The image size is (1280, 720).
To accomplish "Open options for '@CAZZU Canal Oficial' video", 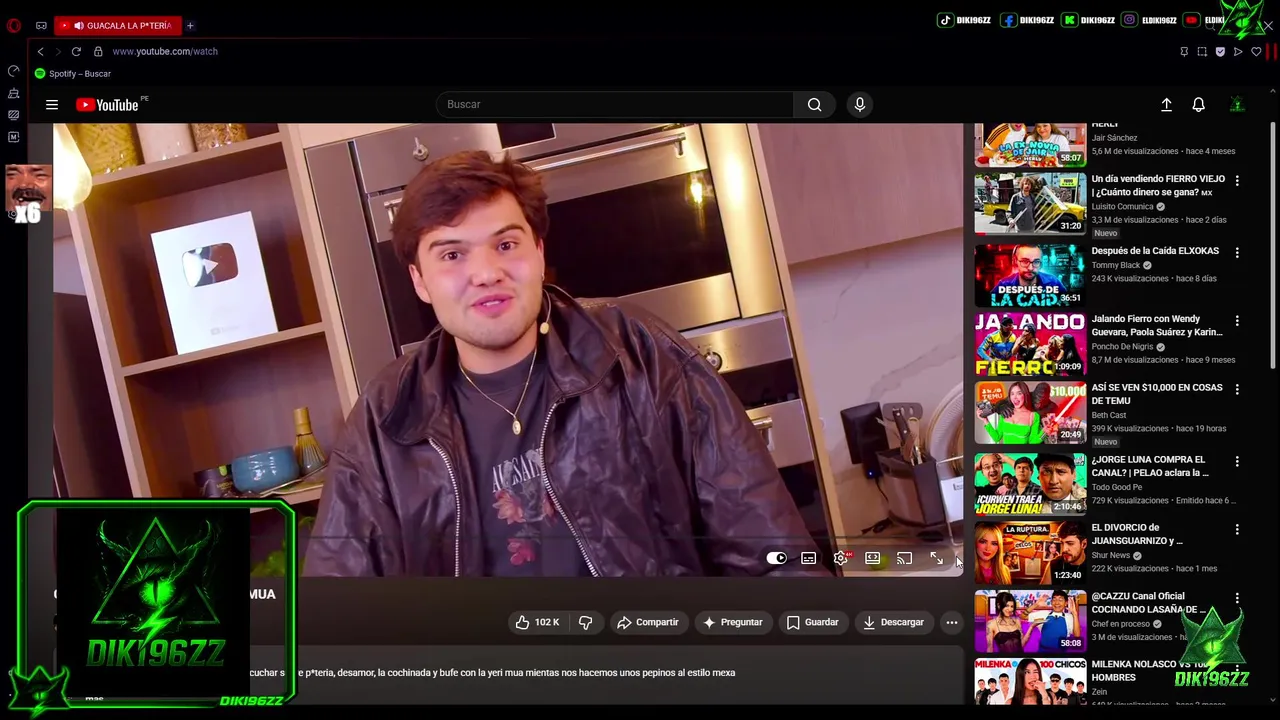I will [1237, 598].
